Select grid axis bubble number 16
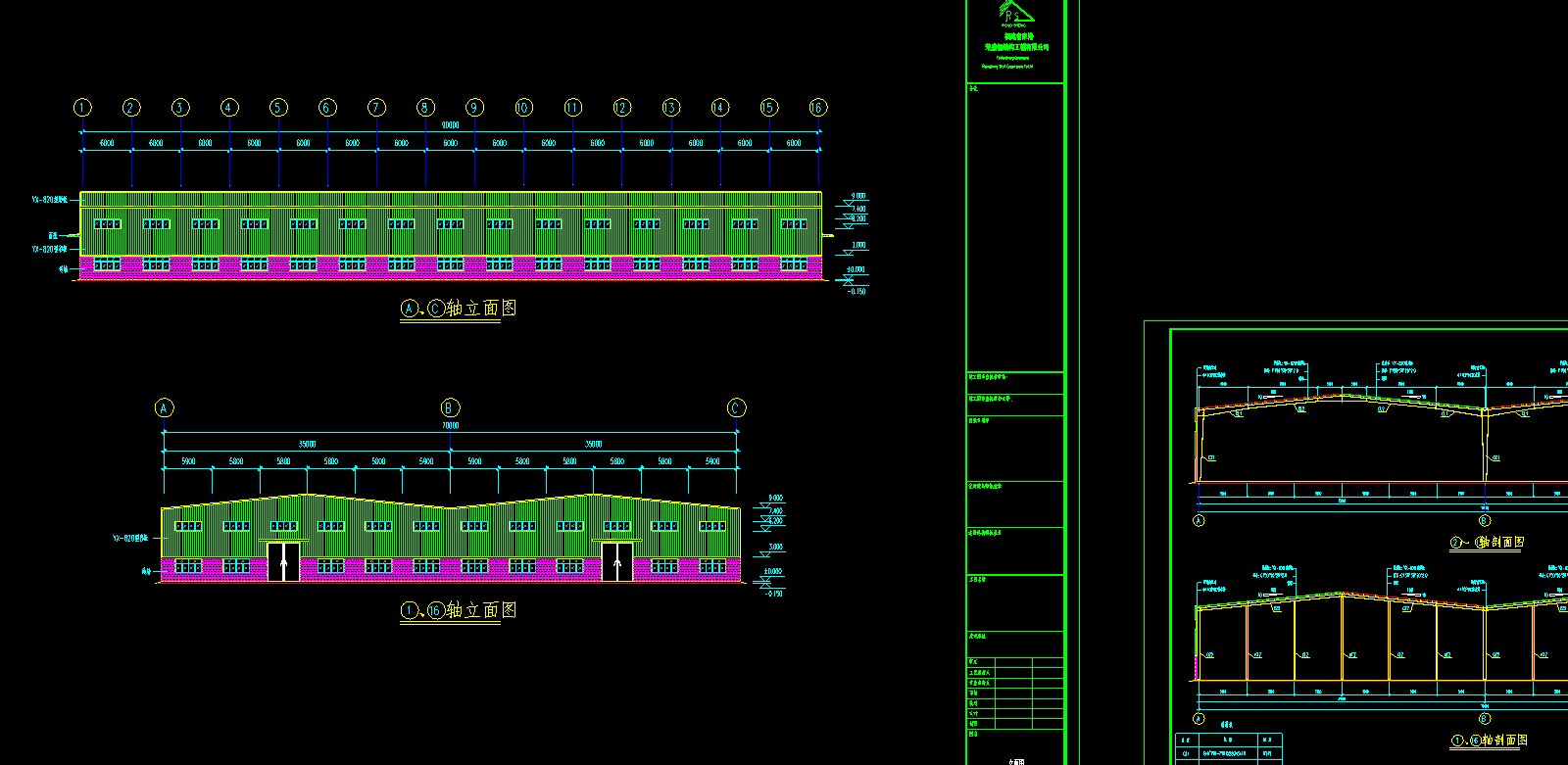The width and height of the screenshot is (1568, 765). pyautogui.click(x=817, y=108)
